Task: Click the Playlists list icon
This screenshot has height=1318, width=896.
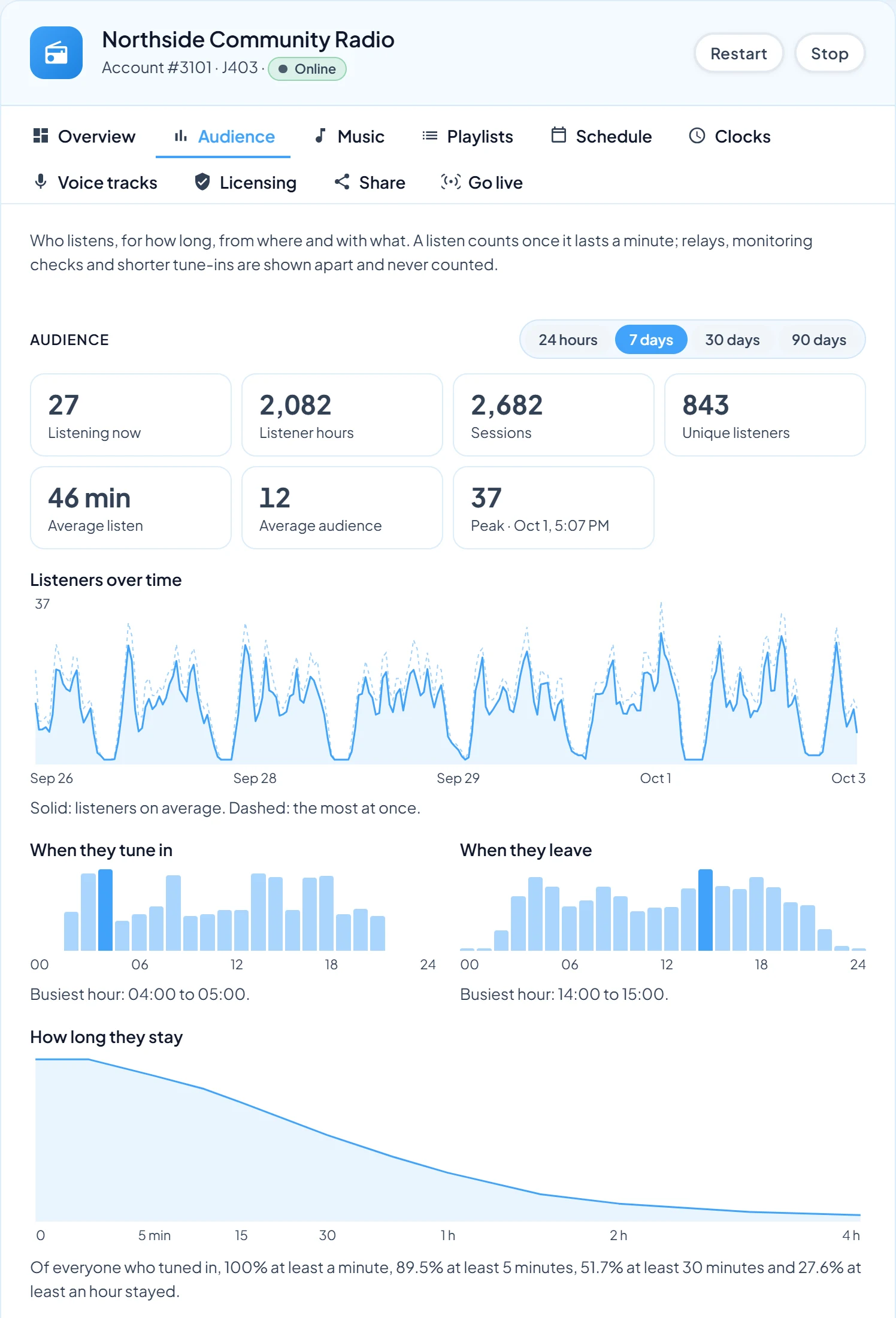Action: [x=430, y=136]
